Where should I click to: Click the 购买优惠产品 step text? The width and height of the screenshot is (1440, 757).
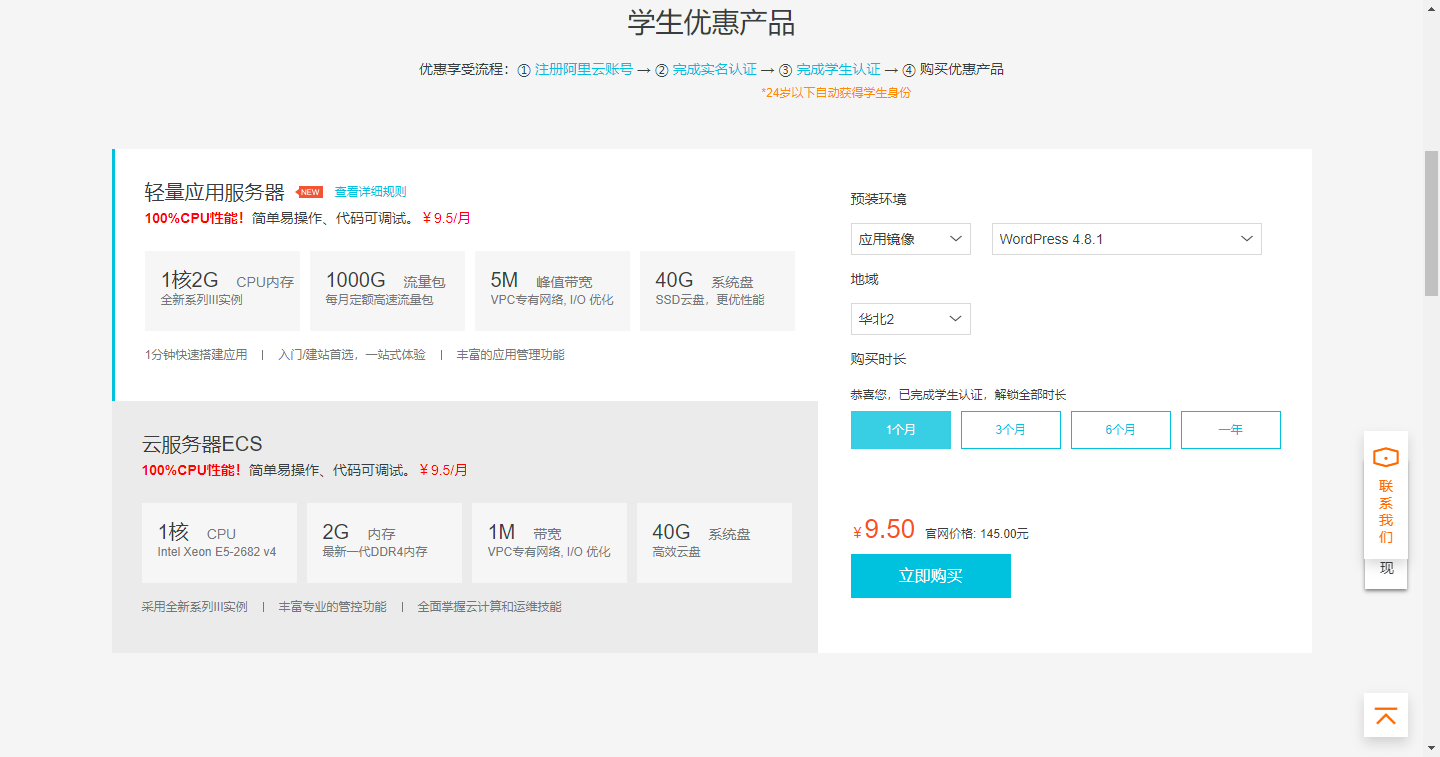pyautogui.click(x=962, y=69)
